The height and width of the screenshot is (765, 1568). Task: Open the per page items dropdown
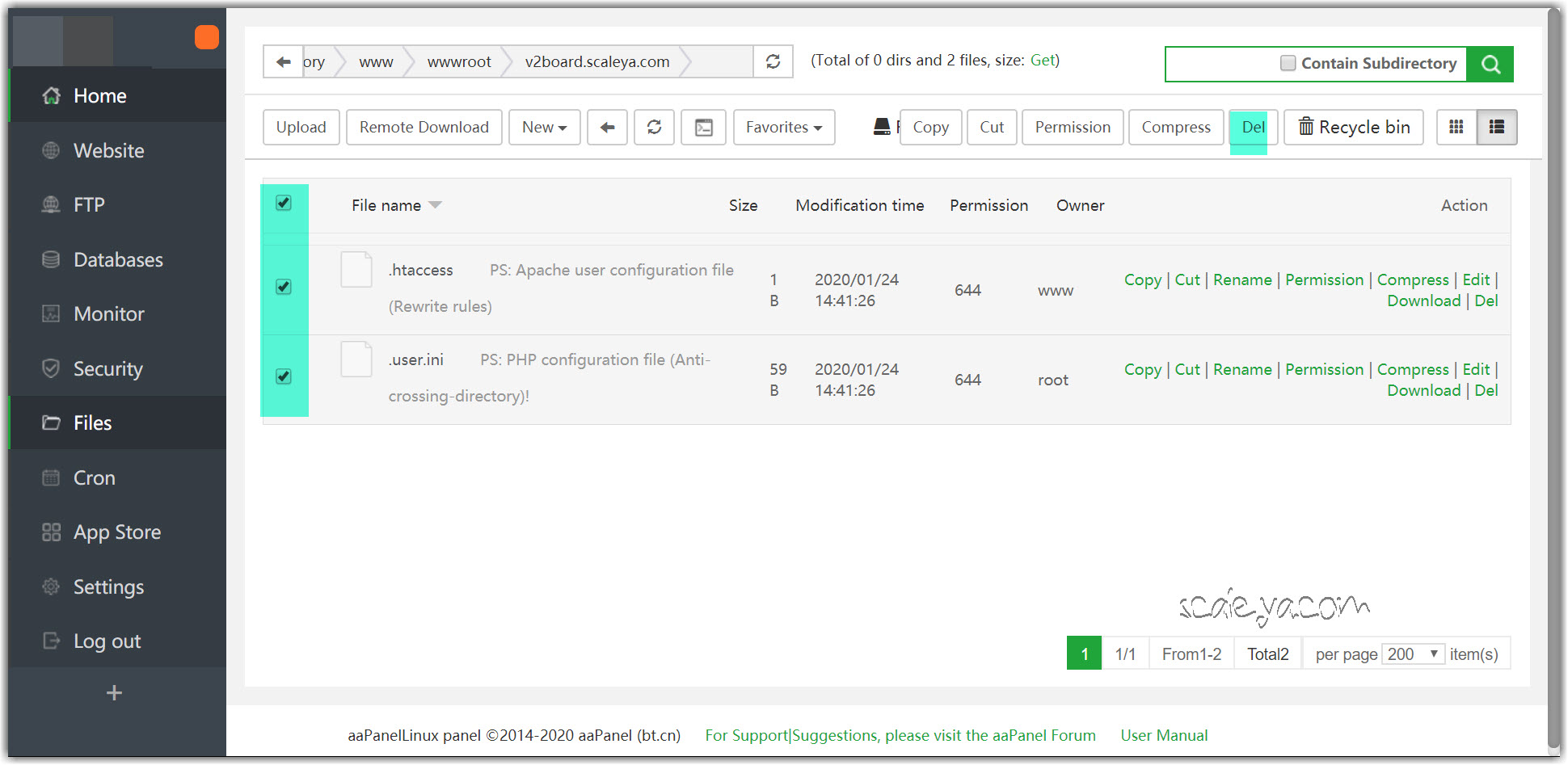pos(1412,654)
